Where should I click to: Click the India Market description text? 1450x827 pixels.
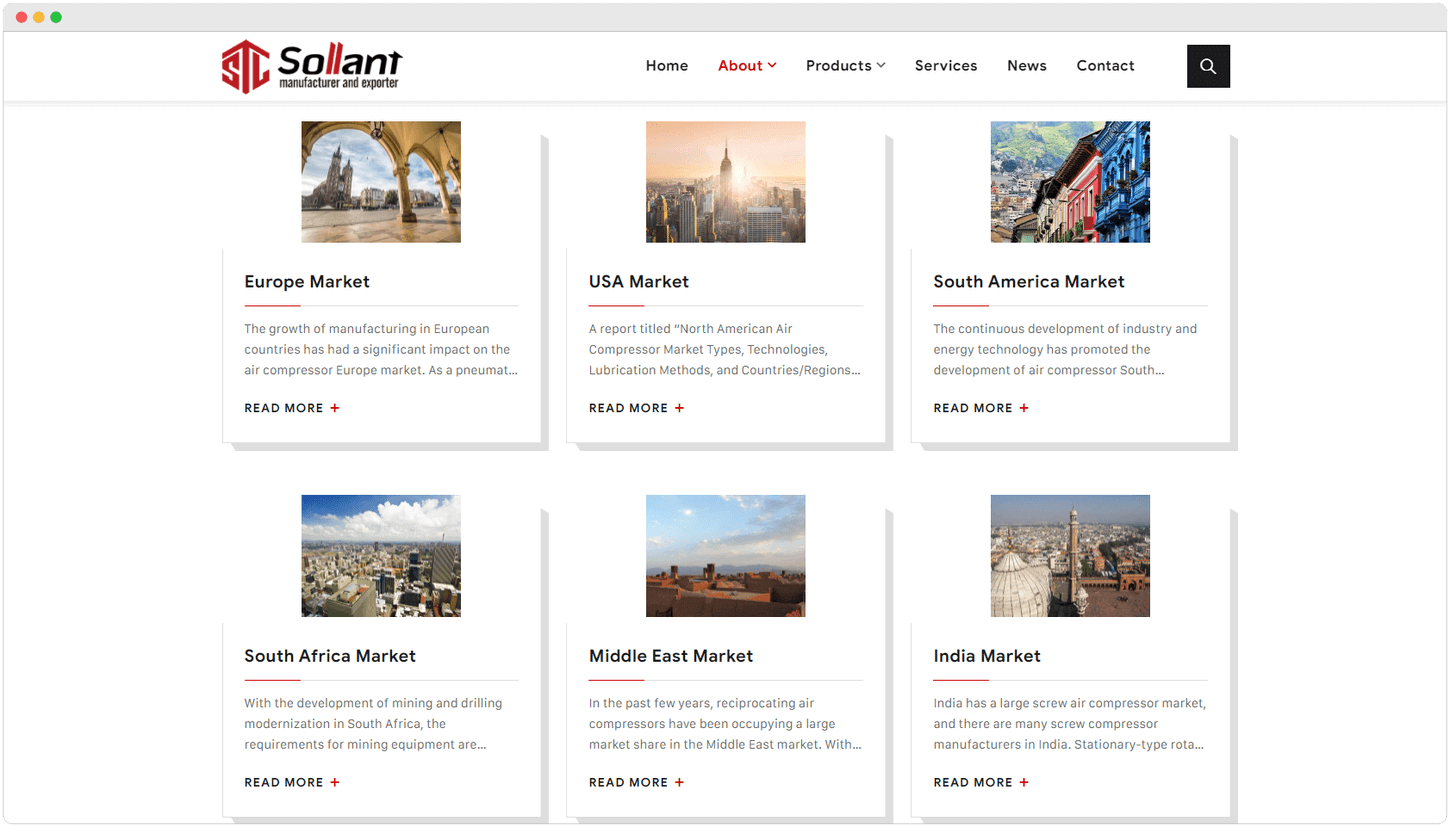pyautogui.click(x=1070, y=724)
